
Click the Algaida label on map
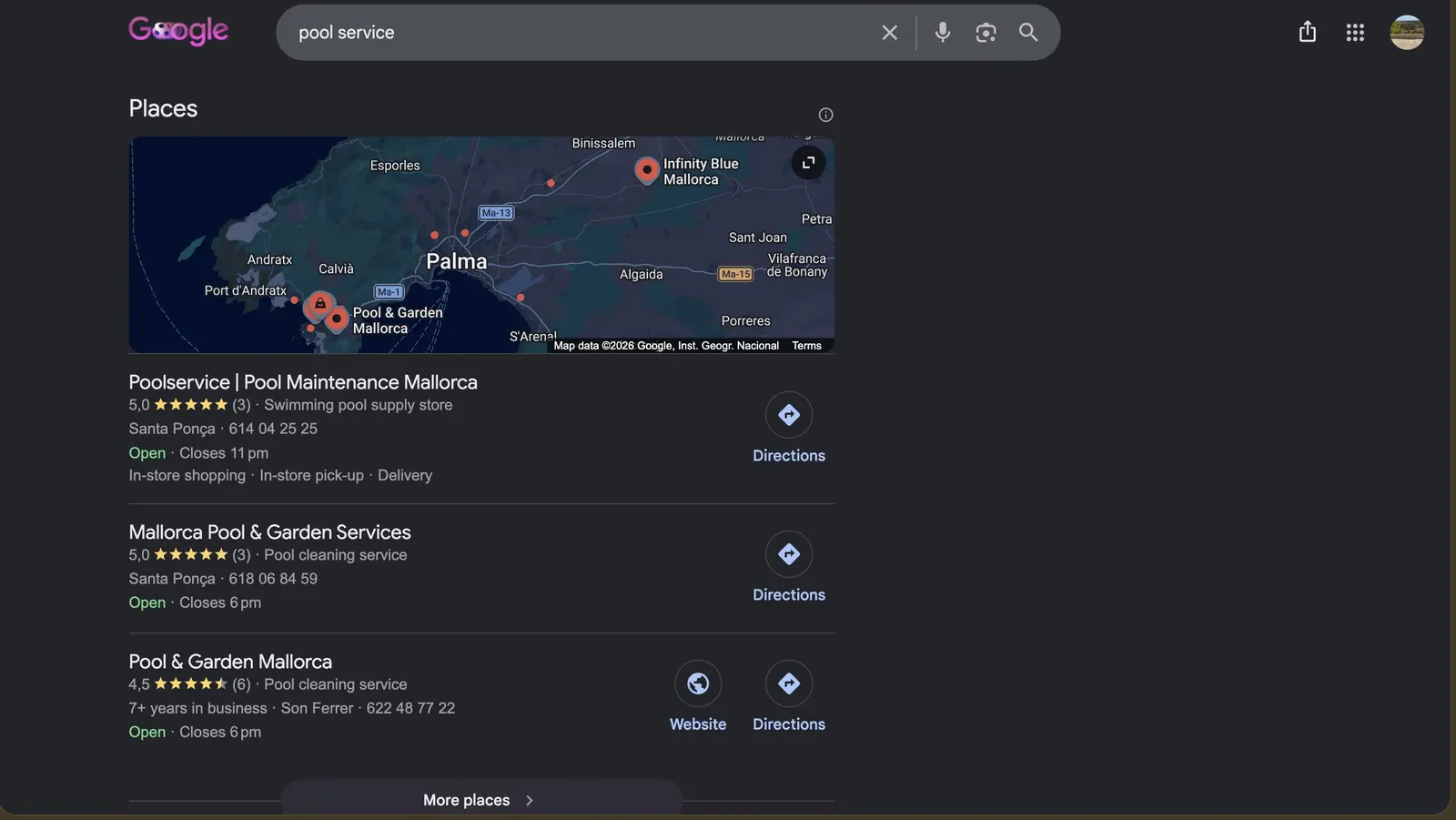click(x=642, y=275)
